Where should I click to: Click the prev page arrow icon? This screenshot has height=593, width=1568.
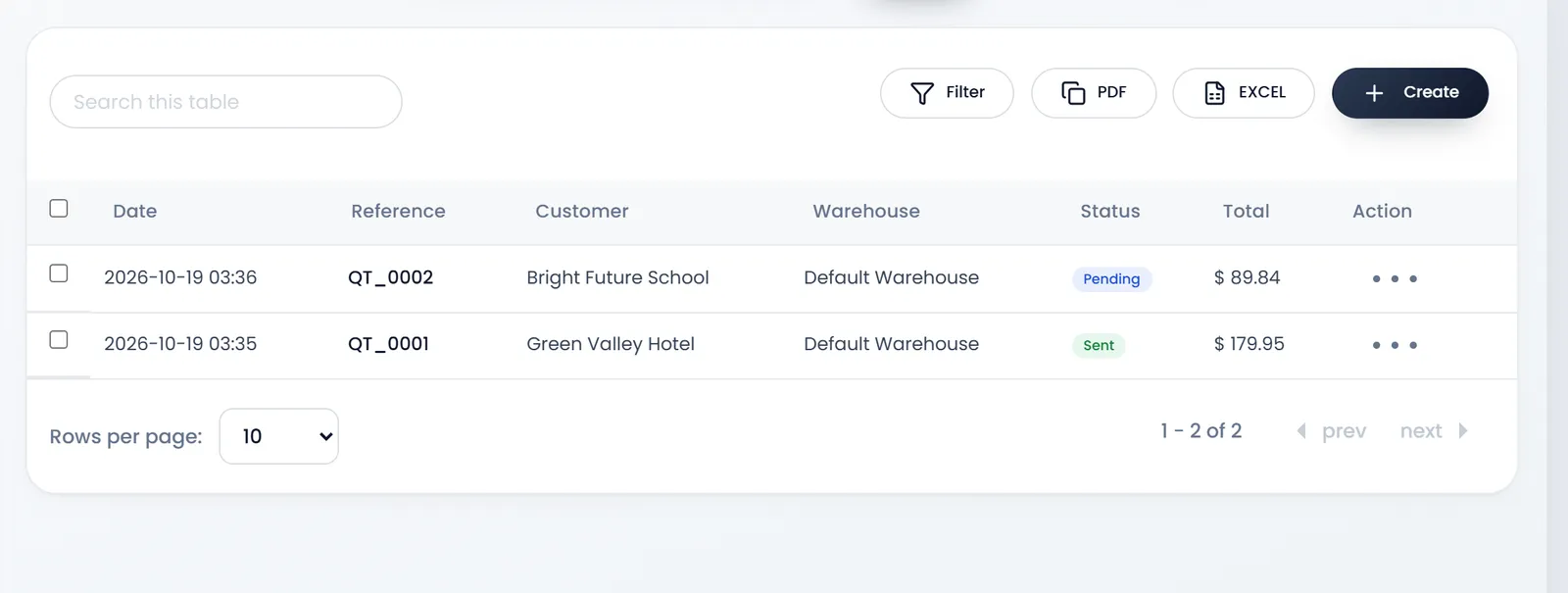1301,431
